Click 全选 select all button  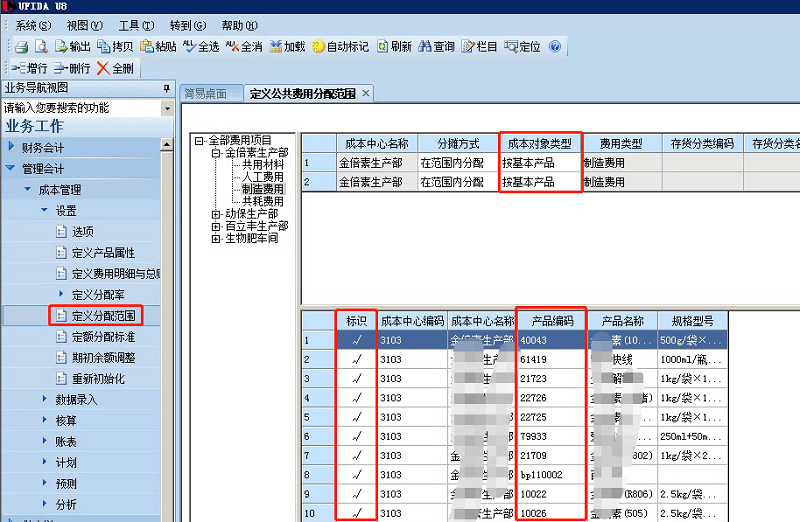pyautogui.click(x=201, y=47)
